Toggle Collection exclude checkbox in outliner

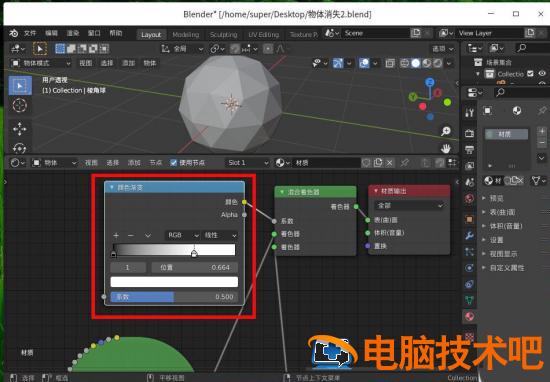pos(530,74)
